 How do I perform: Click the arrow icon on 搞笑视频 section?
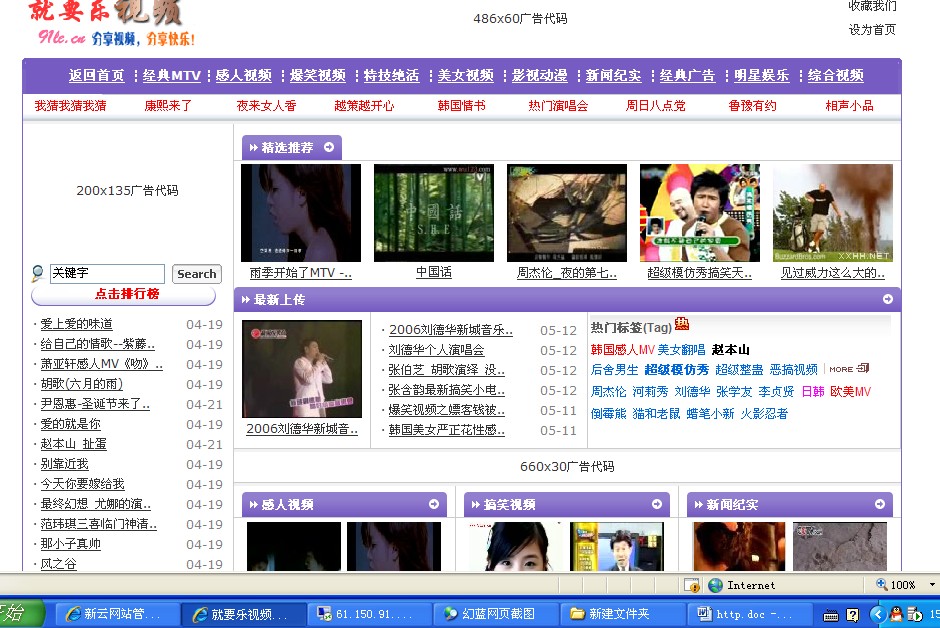coord(656,504)
